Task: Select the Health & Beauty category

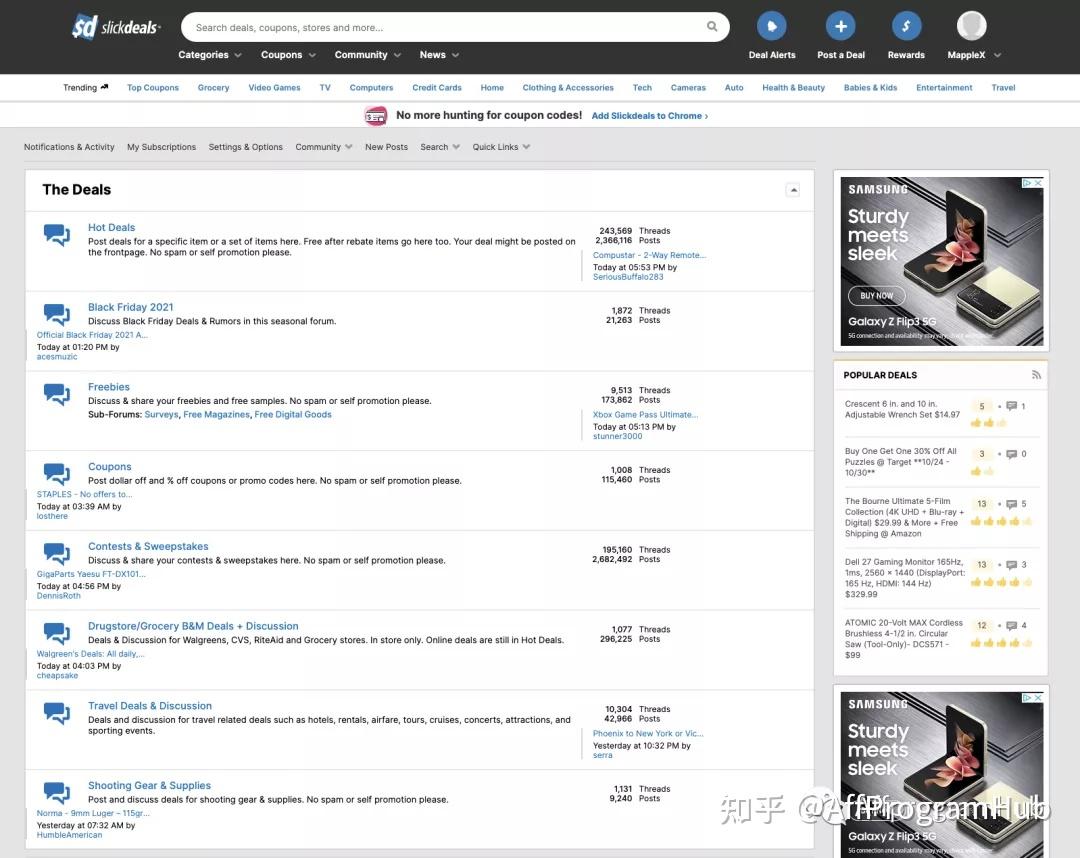Action: [x=793, y=87]
